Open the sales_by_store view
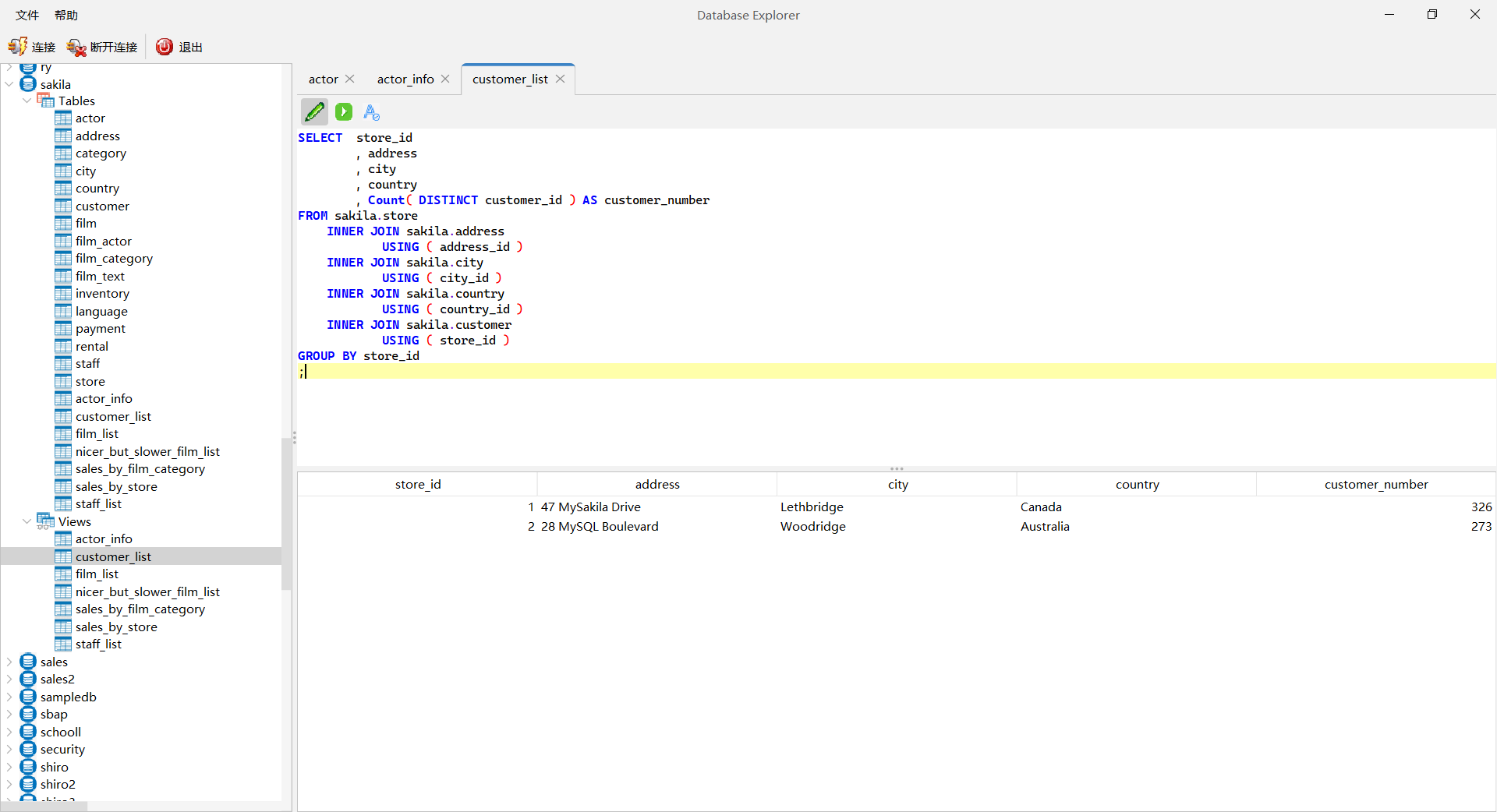 116,627
